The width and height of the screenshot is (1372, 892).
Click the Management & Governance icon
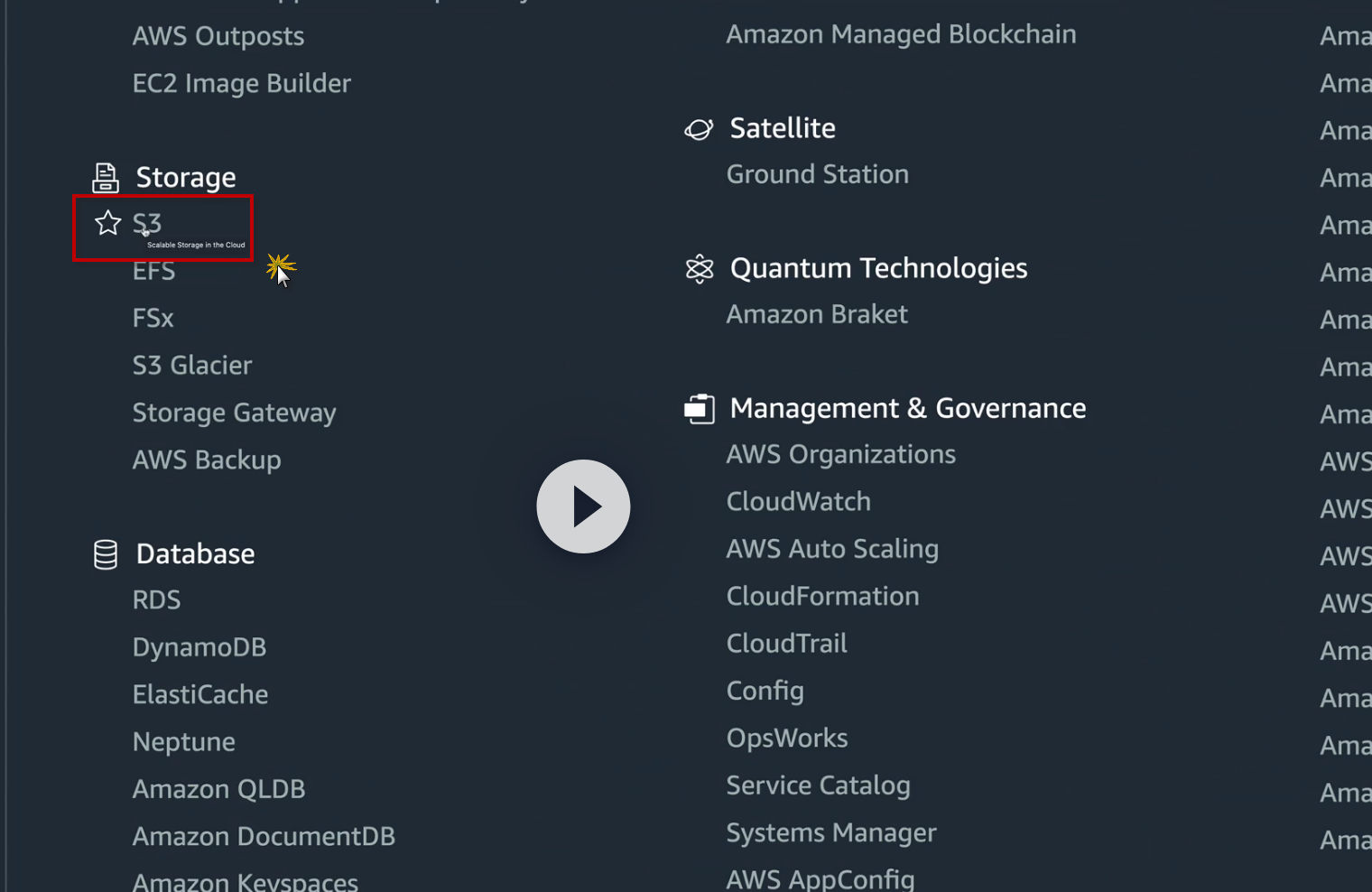699,409
